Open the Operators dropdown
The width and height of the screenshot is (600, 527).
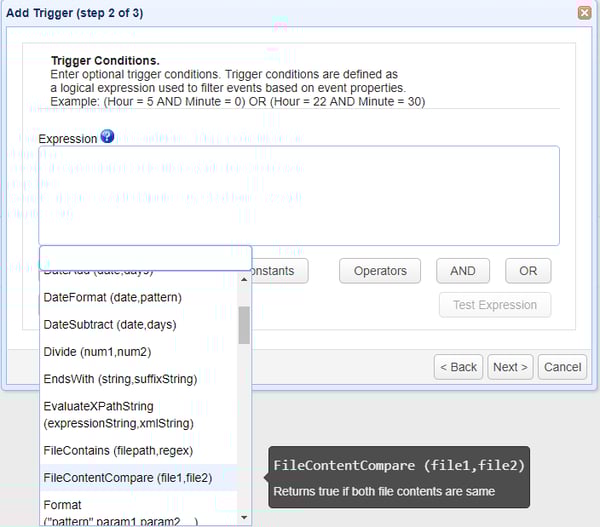(x=380, y=271)
